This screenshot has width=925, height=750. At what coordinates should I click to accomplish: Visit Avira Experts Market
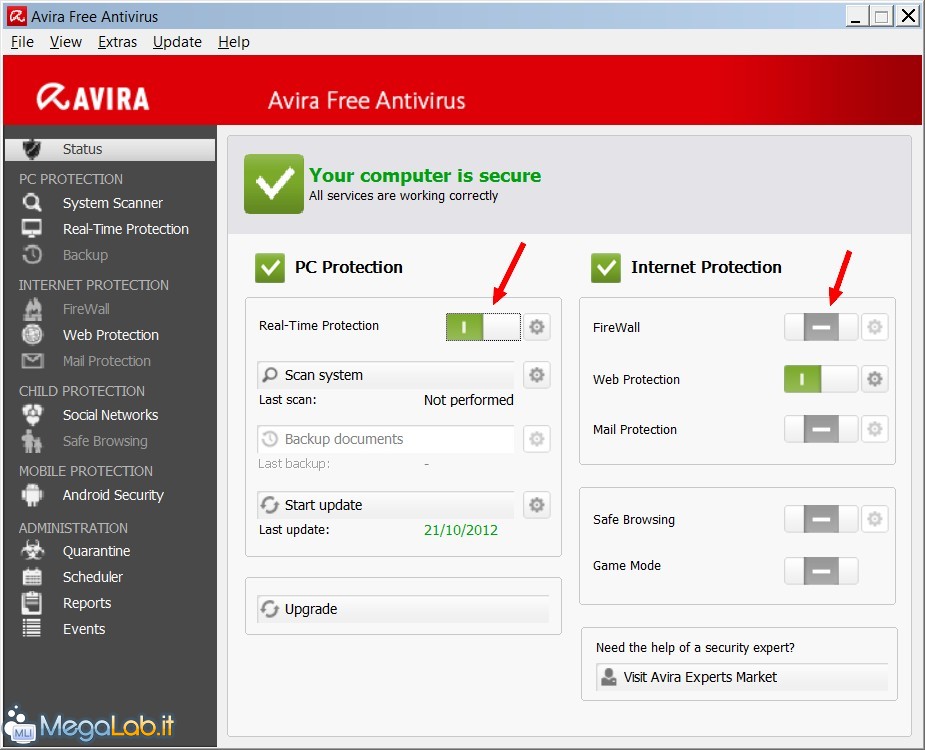click(x=742, y=677)
